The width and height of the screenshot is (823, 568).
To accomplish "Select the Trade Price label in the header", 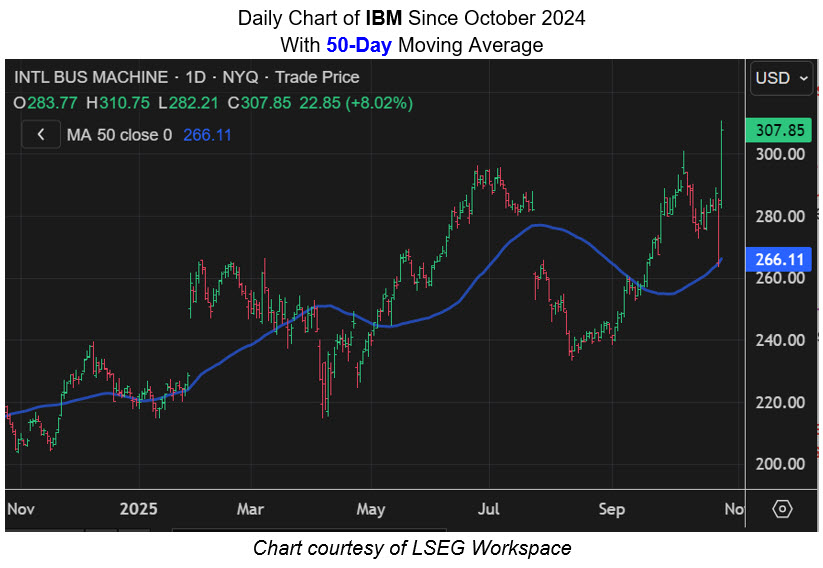I will pos(317,77).
